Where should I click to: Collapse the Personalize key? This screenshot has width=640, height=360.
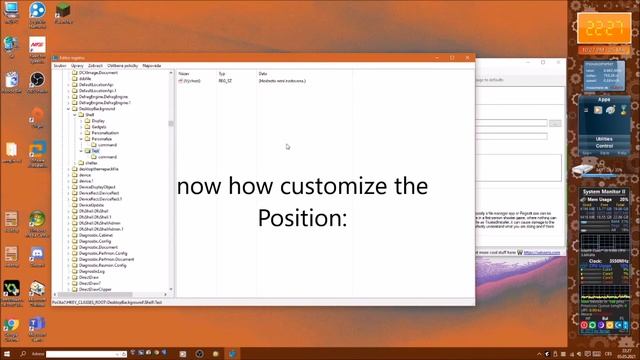81,139
